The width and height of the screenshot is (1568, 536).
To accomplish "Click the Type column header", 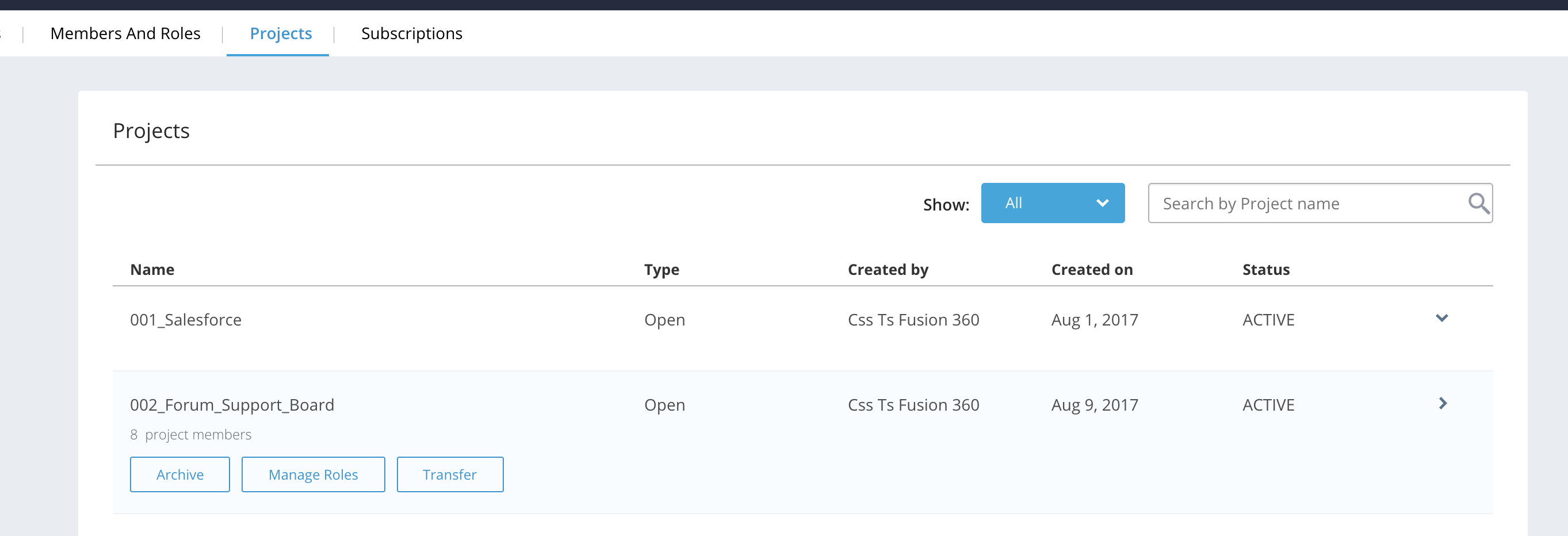I will (661, 270).
